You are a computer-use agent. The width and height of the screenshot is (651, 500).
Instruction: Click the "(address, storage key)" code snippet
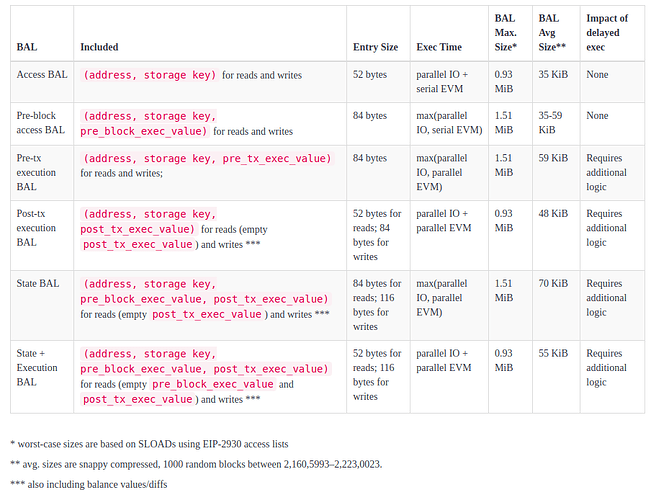(x=149, y=75)
